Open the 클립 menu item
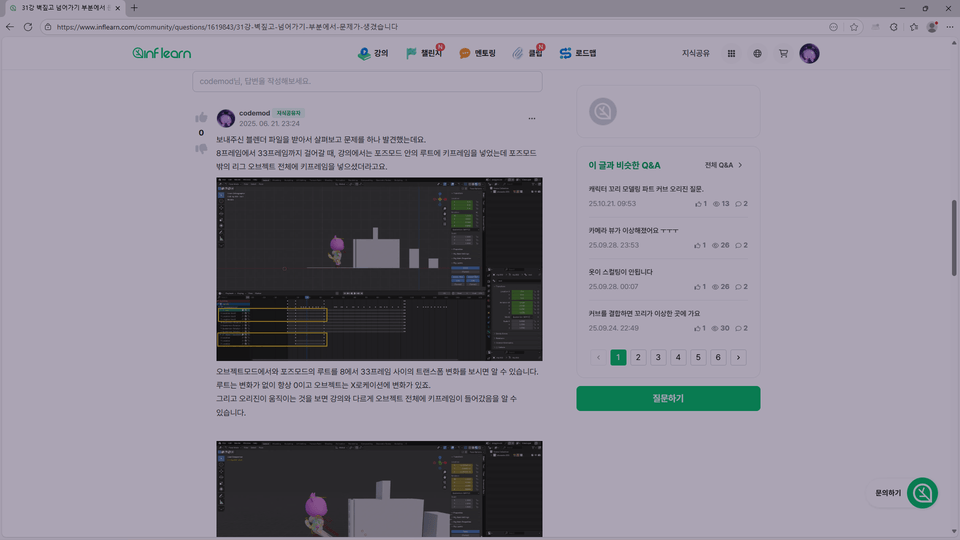 click(x=528, y=53)
